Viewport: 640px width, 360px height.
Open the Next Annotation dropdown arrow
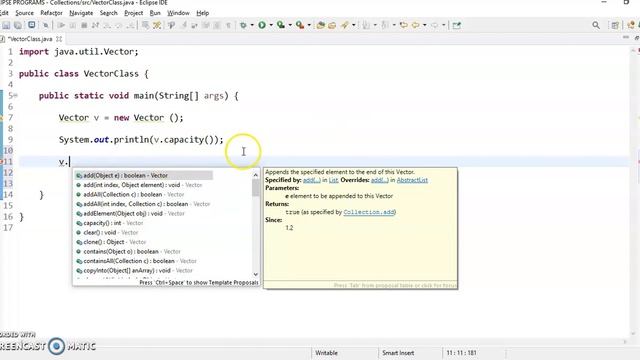point(375,25)
